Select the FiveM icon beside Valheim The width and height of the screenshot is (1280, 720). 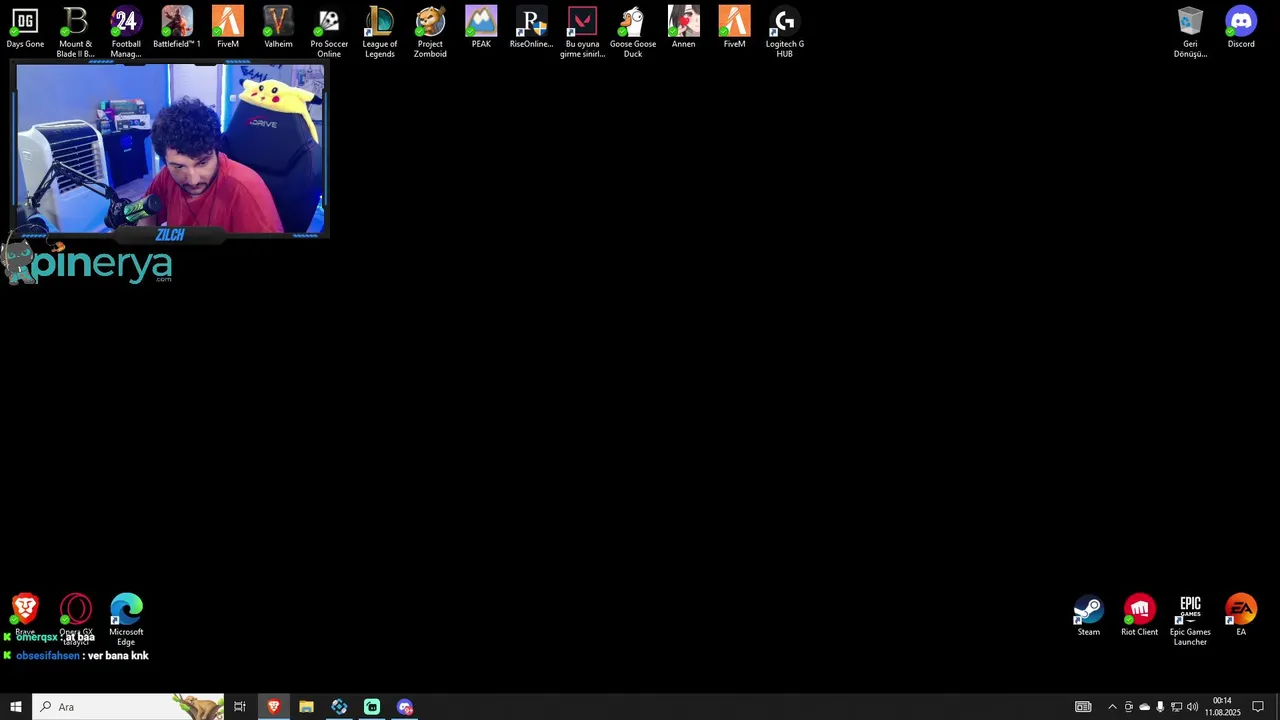click(228, 28)
